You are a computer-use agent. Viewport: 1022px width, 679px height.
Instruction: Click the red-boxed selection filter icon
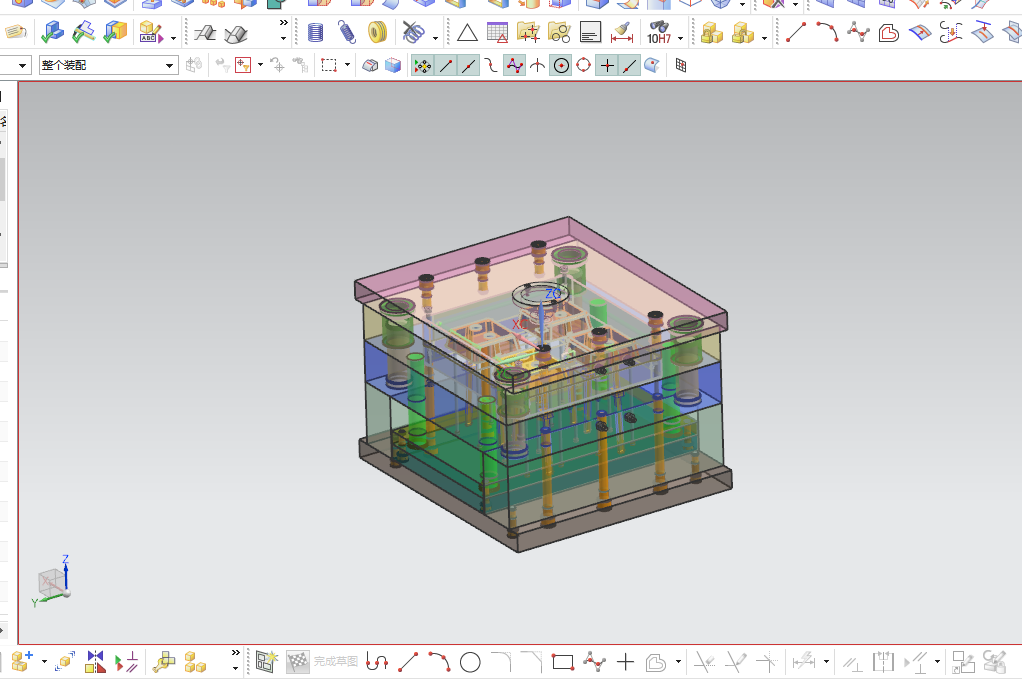coord(243,65)
